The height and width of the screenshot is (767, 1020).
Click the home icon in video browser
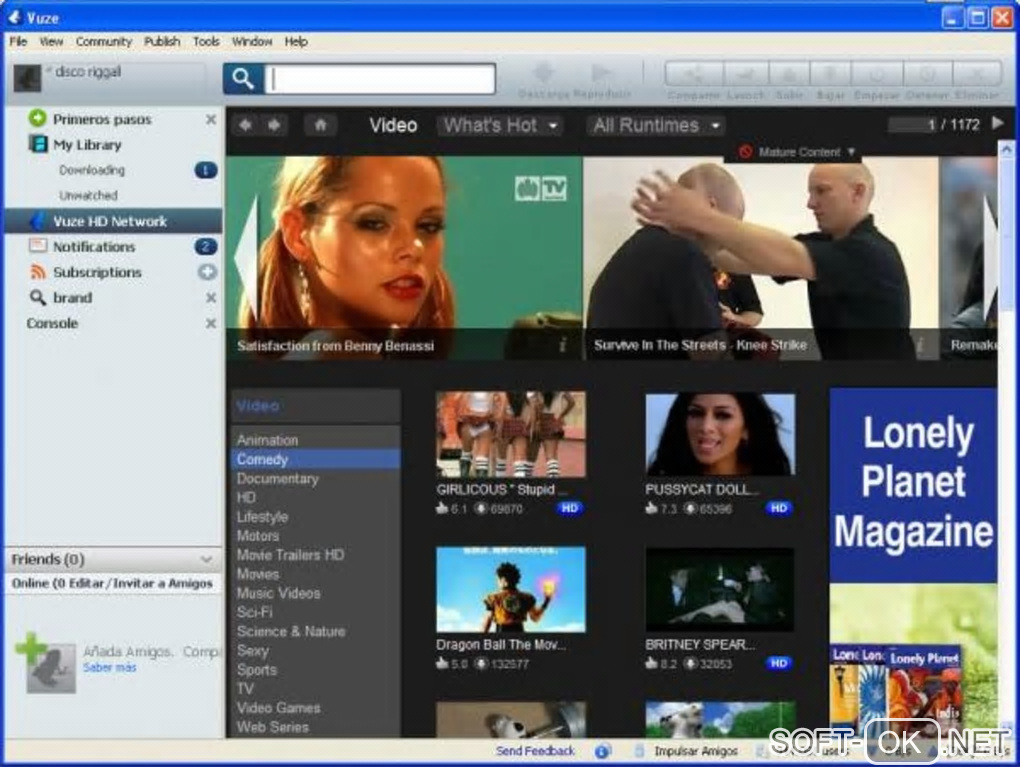click(321, 125)
